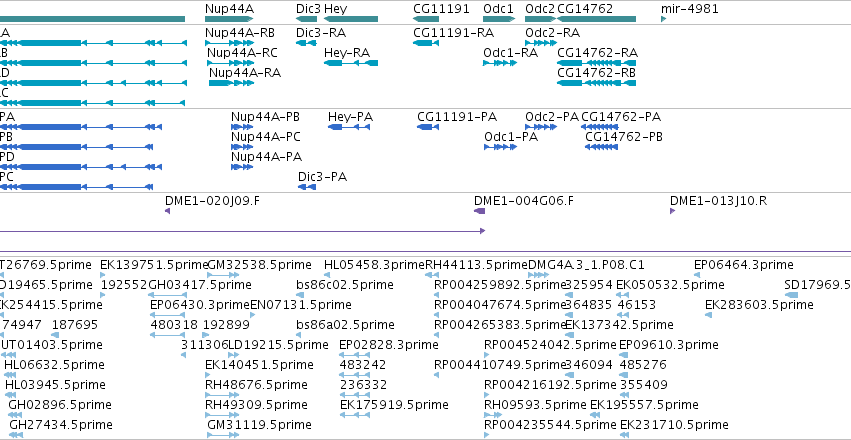Click the GM32538.5prime EST label
Image resolution: width=851 pixels, height=440 pixels.
coord(259,265)
